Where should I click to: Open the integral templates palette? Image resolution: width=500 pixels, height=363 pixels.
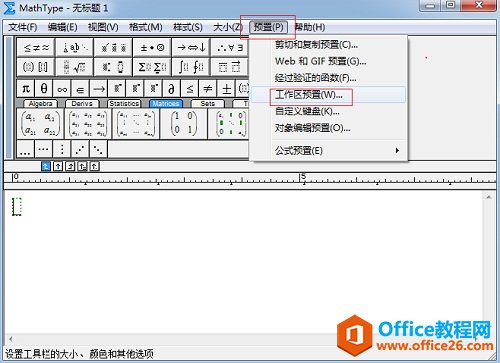pyautogui.click(x=191, y=67)
